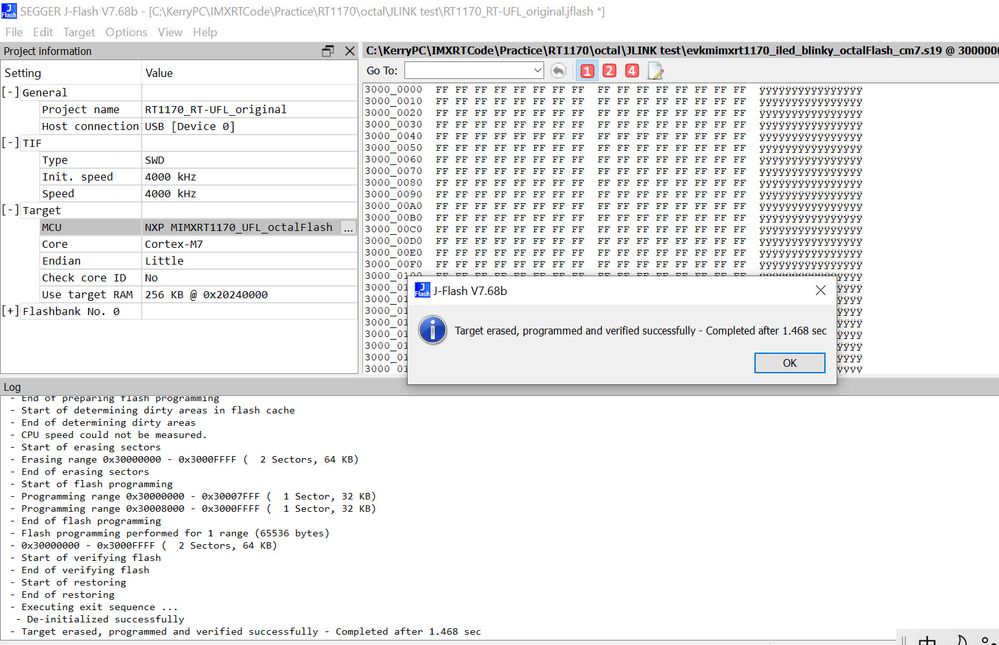Viewport: 999px width, 645px height.
Task: Open the File menu
Action: click(13, 32)
